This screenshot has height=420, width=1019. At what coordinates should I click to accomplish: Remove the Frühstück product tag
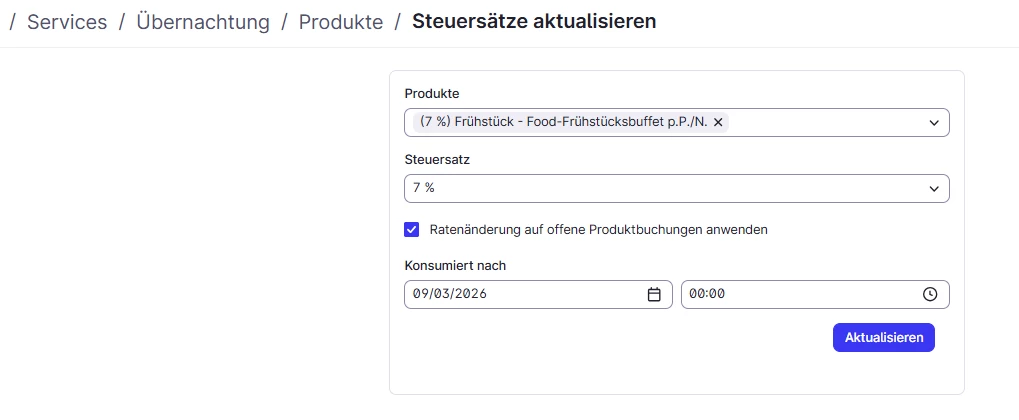717,122
